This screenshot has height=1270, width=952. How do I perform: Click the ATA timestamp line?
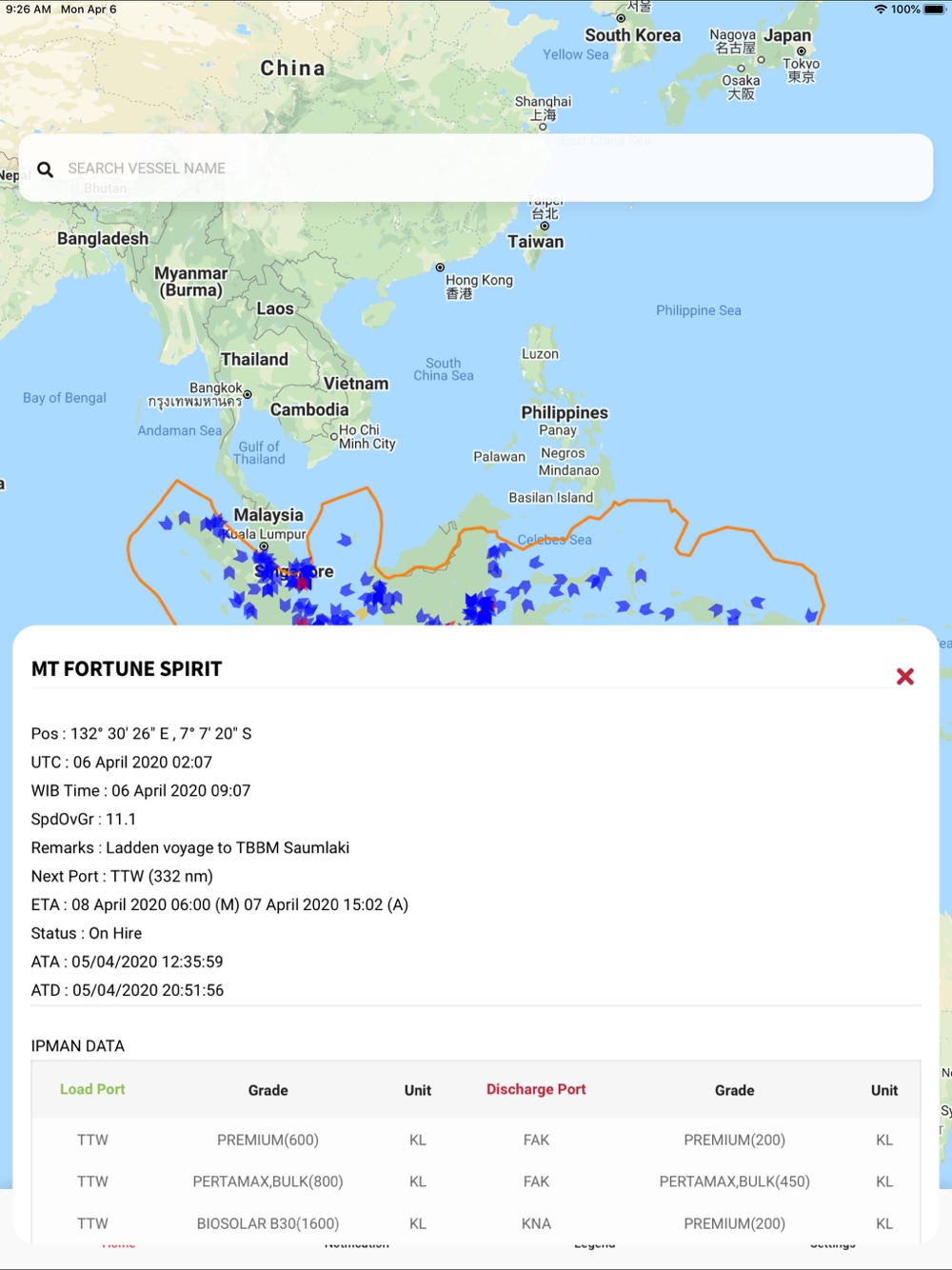coord(128,962)
